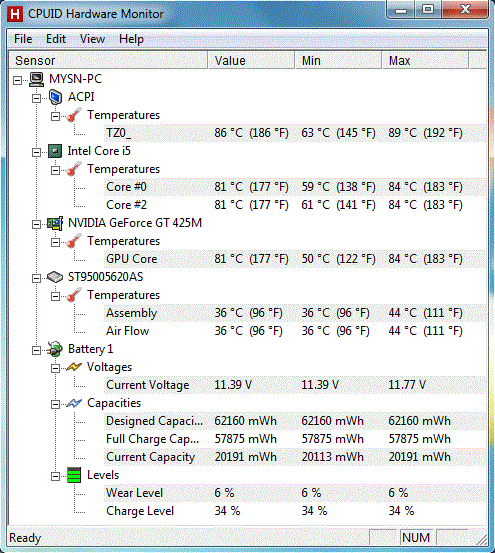Collapse Temperatures under ACPI
Image resolution: width=495 pixels, height=553 pixels.
tap(55, 116)
